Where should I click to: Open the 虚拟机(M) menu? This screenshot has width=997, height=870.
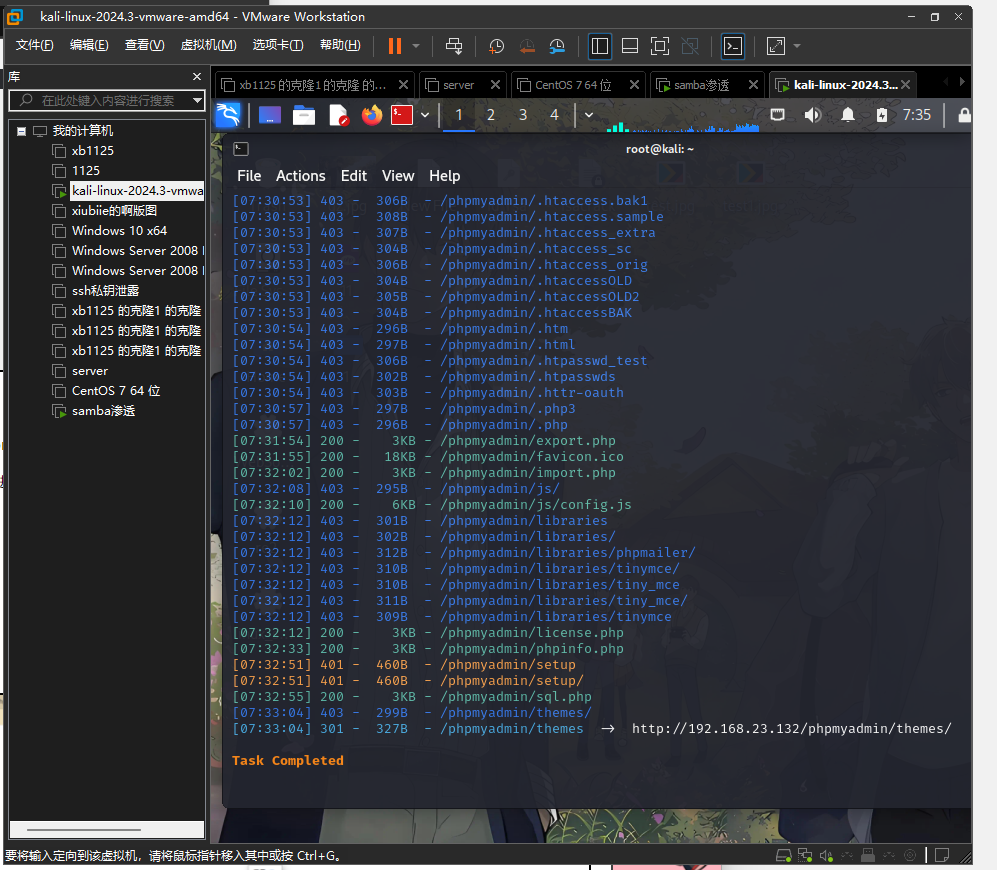point(208,45)
